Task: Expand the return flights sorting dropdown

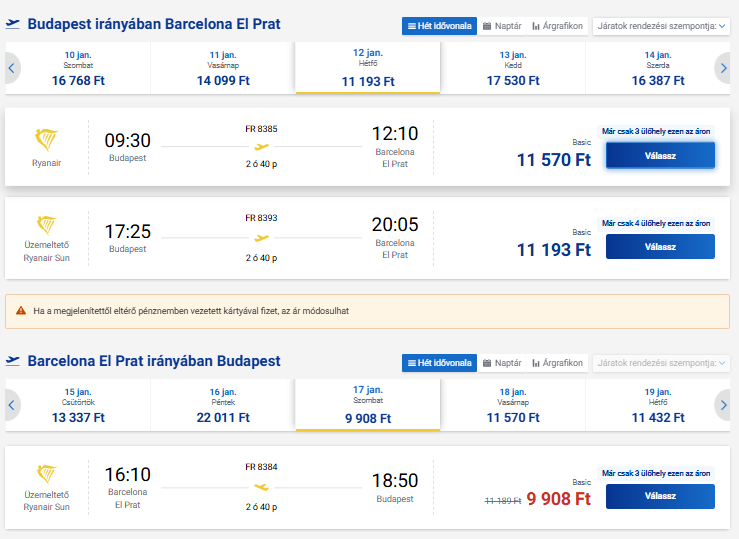Action: point(660,363)
